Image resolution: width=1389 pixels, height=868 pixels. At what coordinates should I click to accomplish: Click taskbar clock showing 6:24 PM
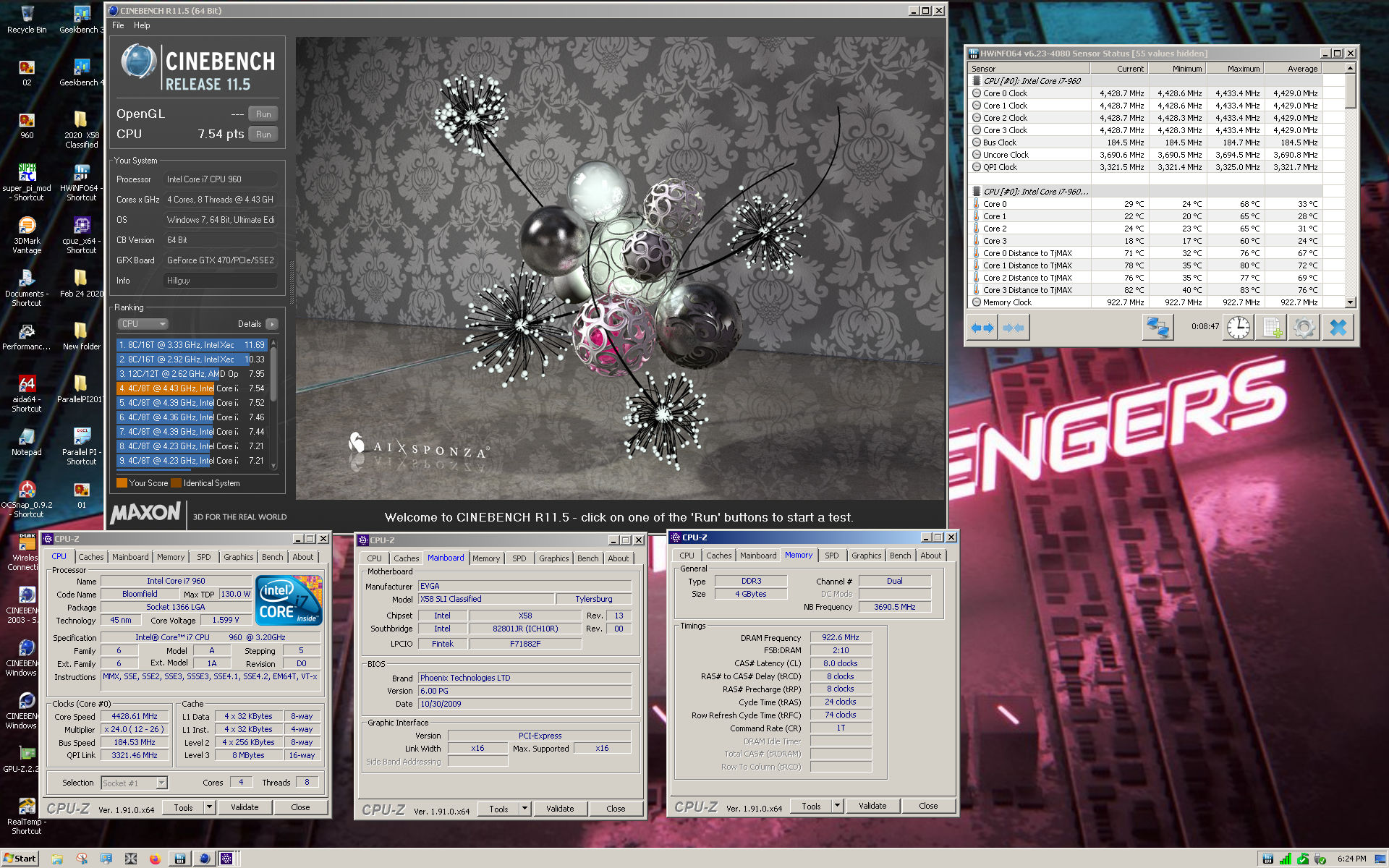(x=1351, y=859)
